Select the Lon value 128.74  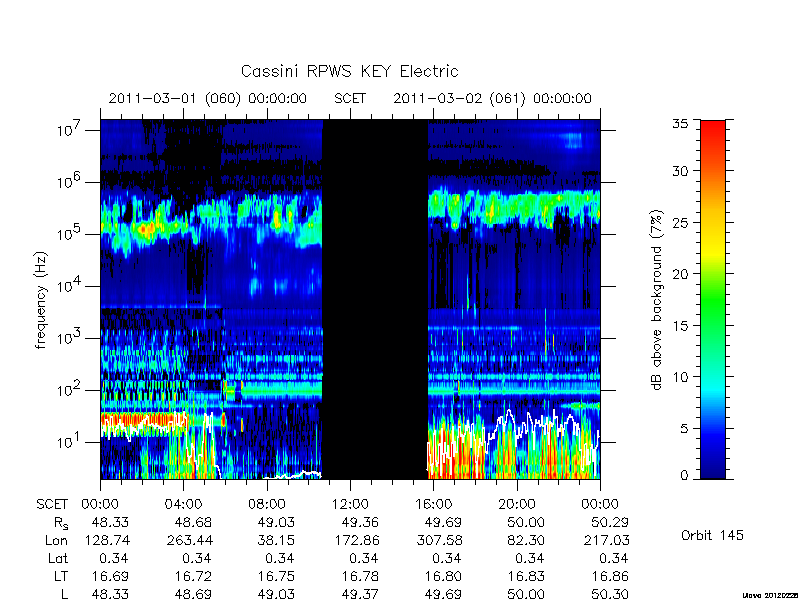[x=106, y=540]
